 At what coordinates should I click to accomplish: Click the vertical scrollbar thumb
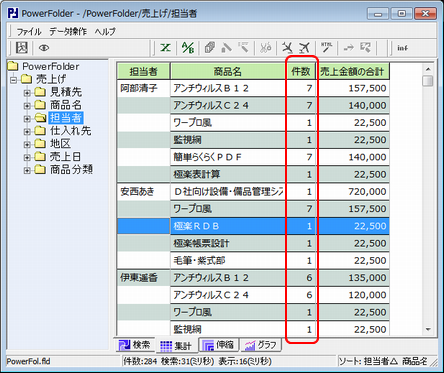click(428, 81)
